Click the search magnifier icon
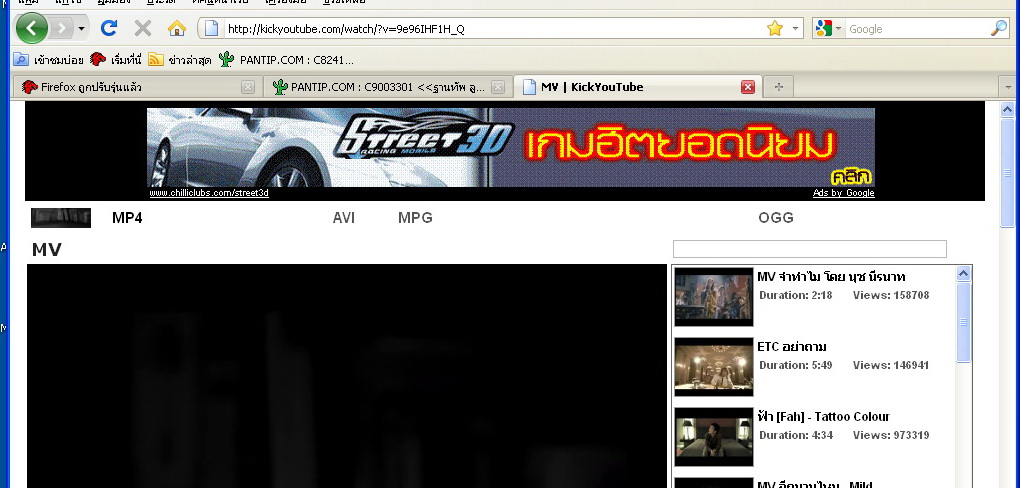1020x488 pixels. [x=999, y=28]
